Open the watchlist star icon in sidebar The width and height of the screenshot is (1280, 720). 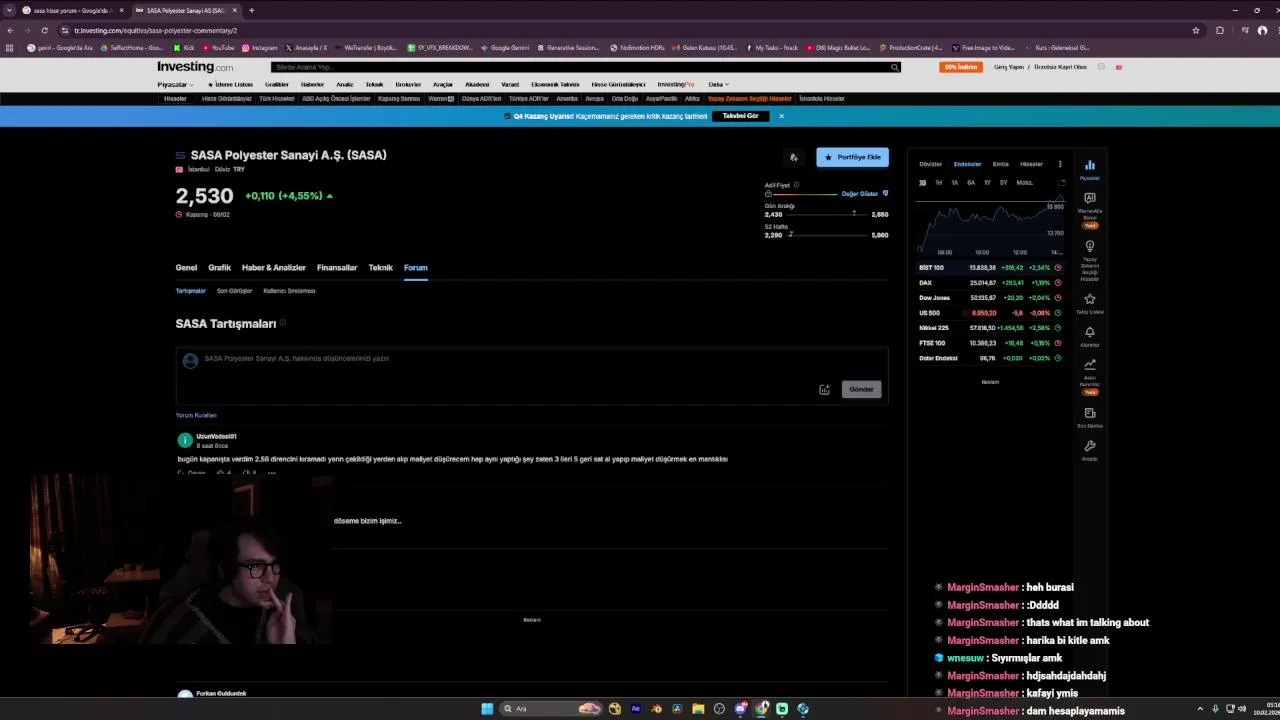[x=1090, y=299]
